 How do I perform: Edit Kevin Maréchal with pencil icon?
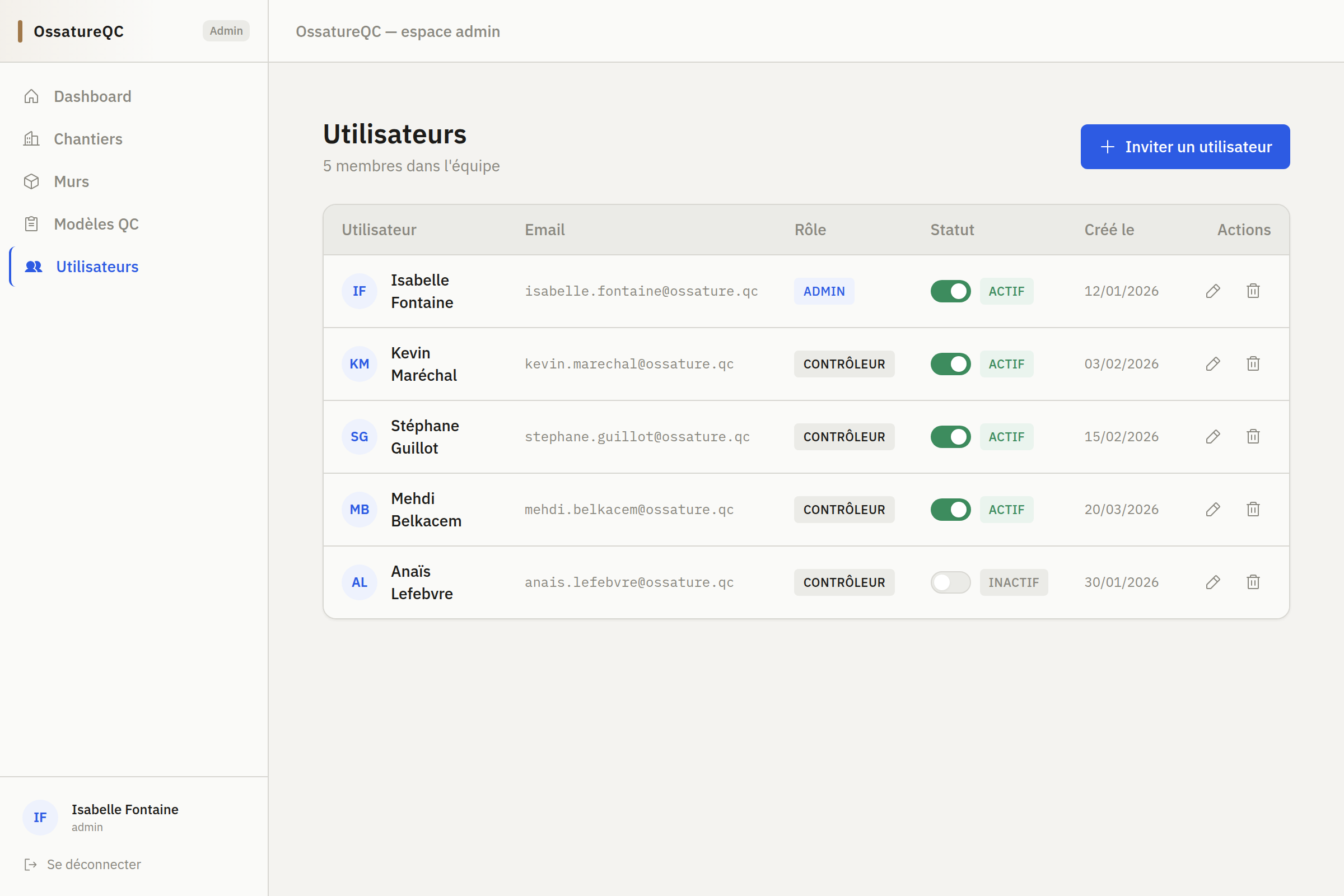[1212, 363]
